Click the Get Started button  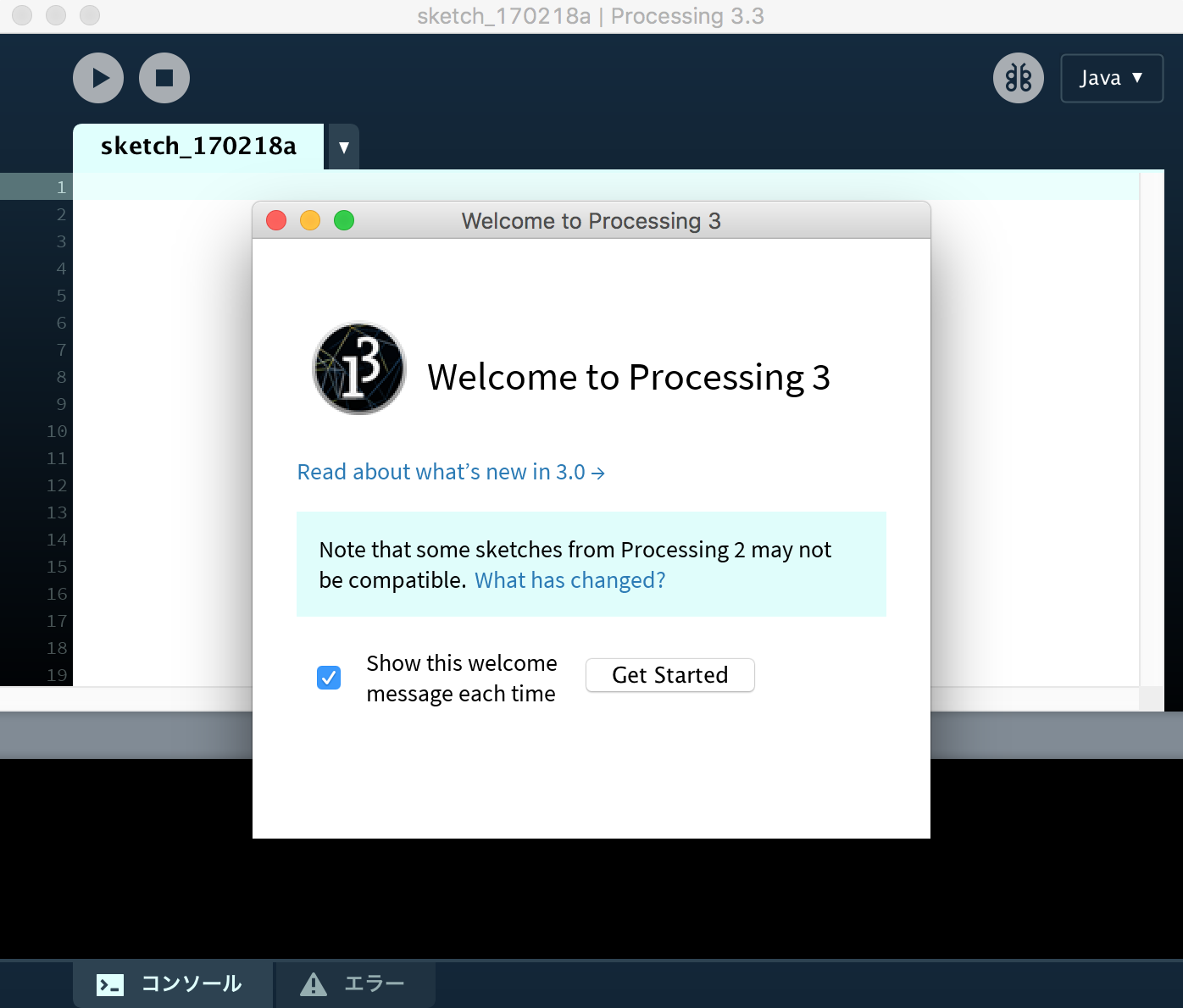point(670,675)
